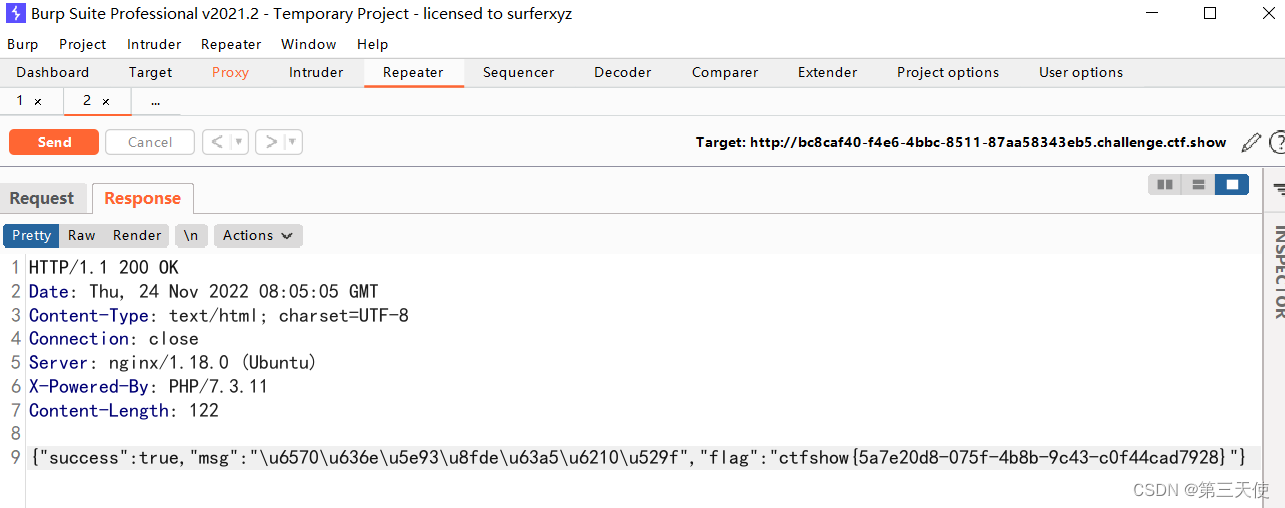The image size is (1285, 508).
Task: Open the User options tab
Action: click(x=1081, y=72)
